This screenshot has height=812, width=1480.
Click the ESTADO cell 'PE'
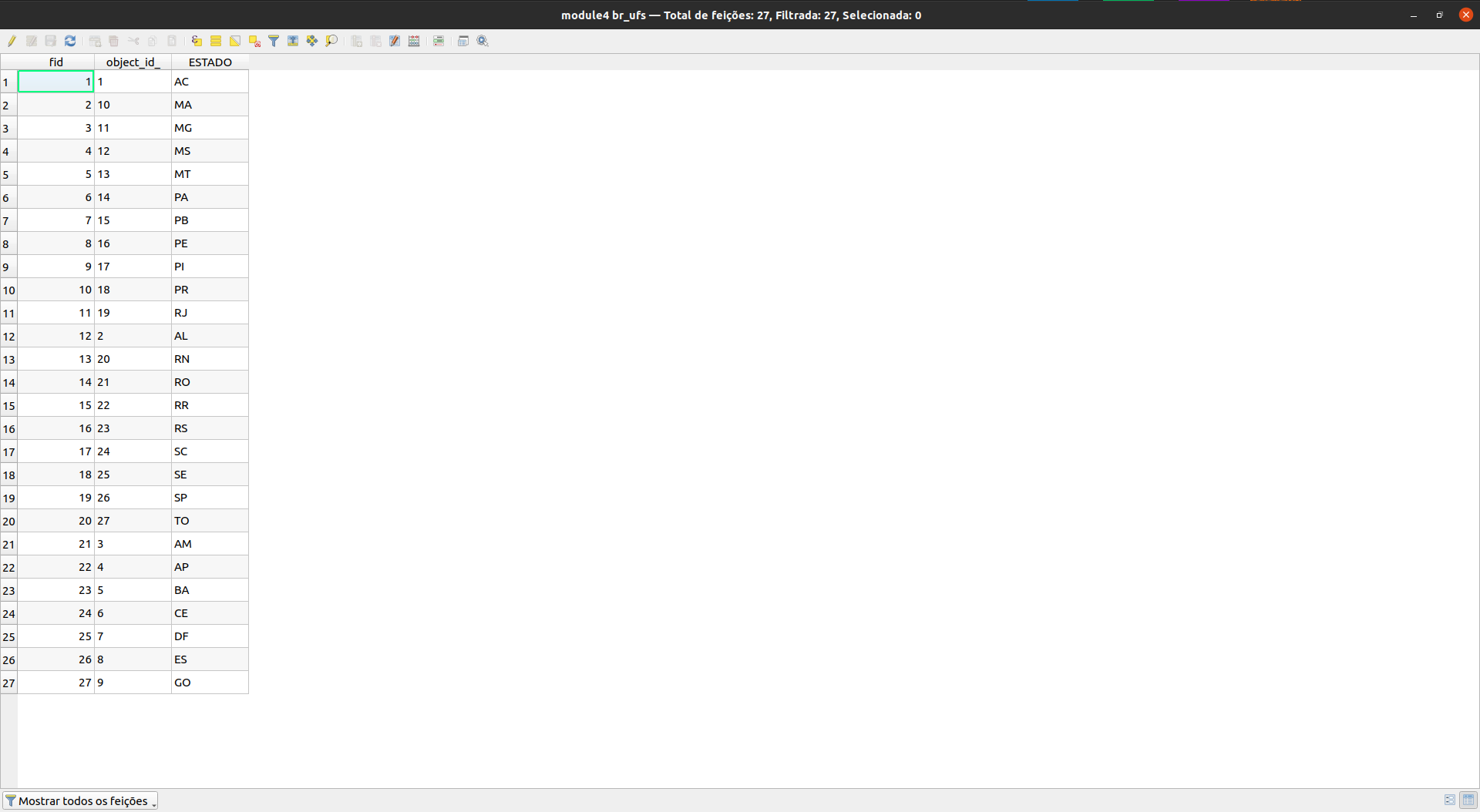click(x=210, y=243)
